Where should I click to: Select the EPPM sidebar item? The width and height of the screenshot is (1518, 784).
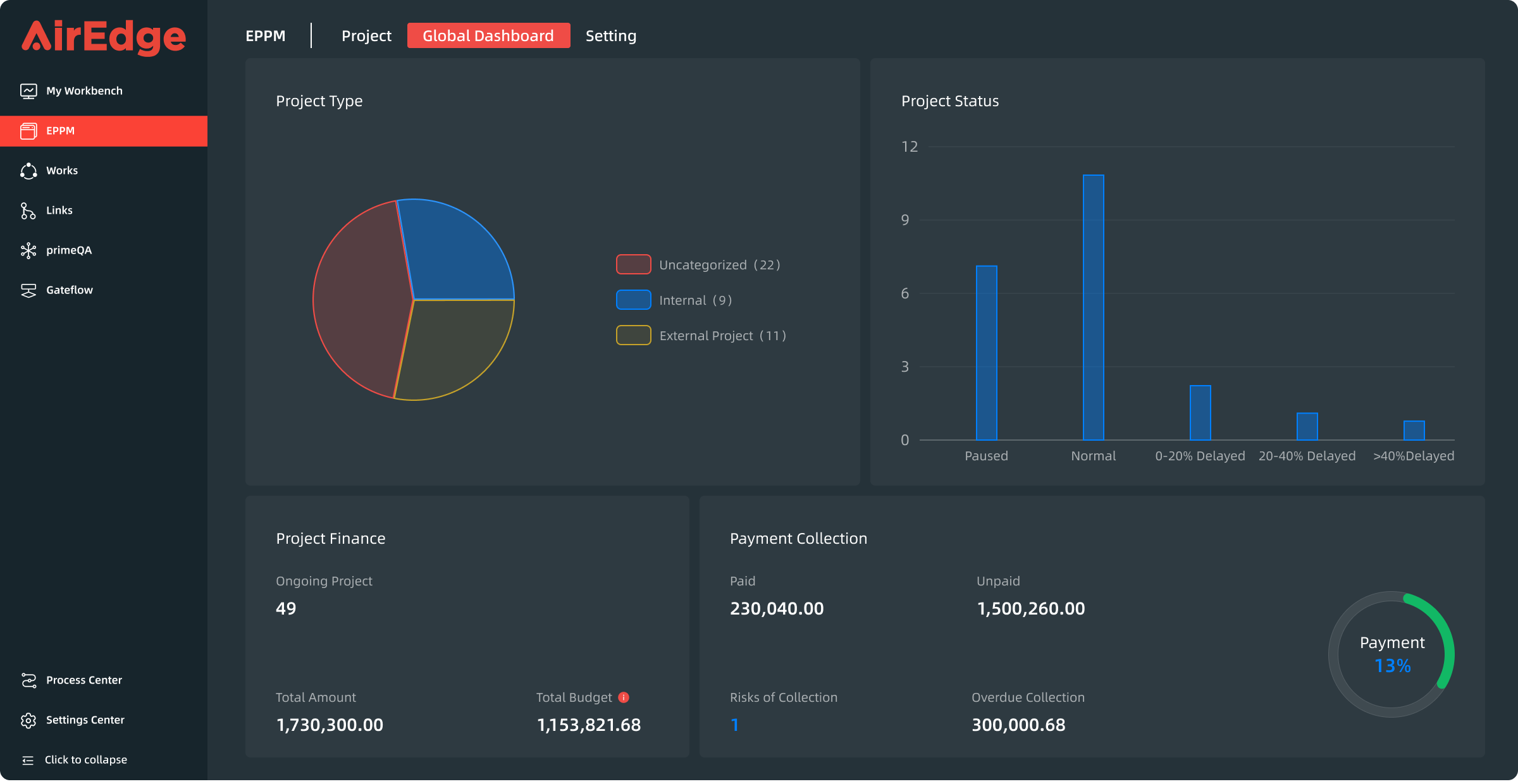coord(104,131)
